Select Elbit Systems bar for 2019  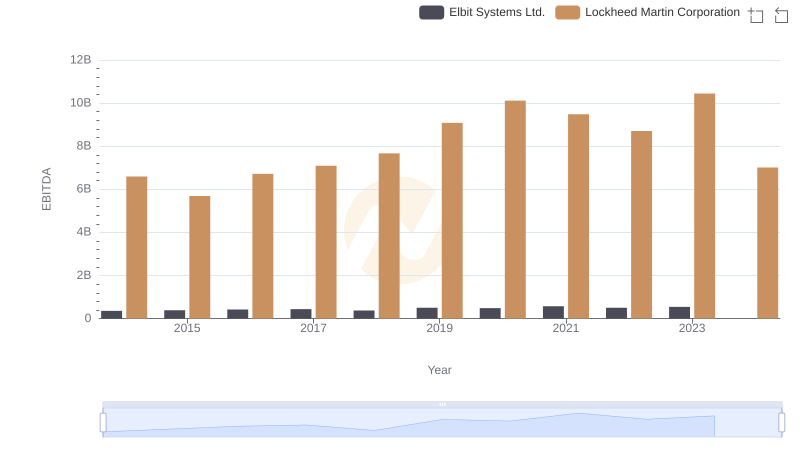[427, 313]
